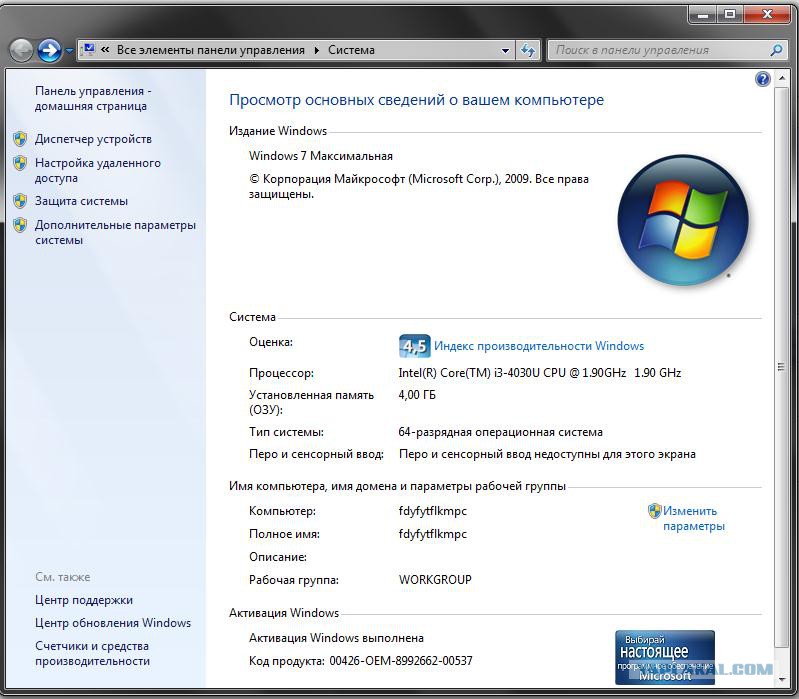799x699 pixels.
Task: Open 'Счетчики и средства производительности' link
Action: pos(92,653)
